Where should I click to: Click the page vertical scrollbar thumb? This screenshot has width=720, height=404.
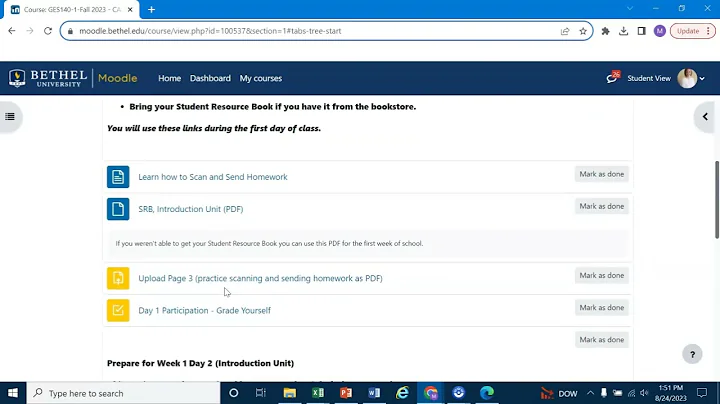pyautogui.click(x=717, y=200)
